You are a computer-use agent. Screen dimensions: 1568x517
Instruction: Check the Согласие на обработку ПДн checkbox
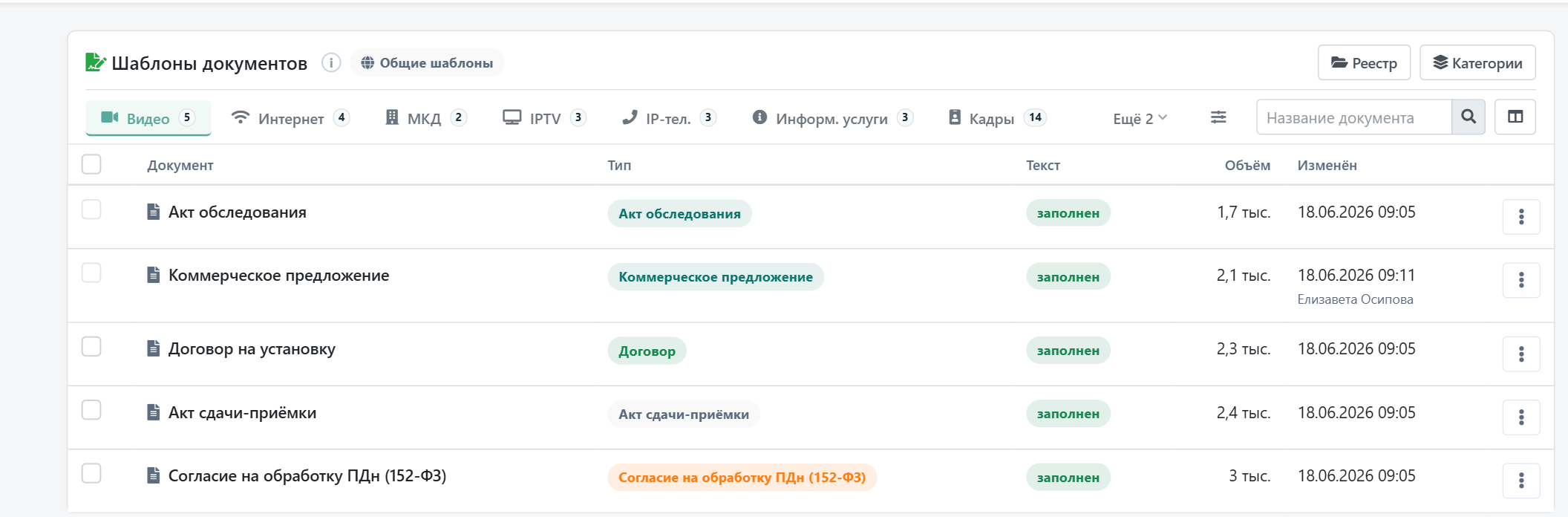pyautogui.click(x=91, y=473)
